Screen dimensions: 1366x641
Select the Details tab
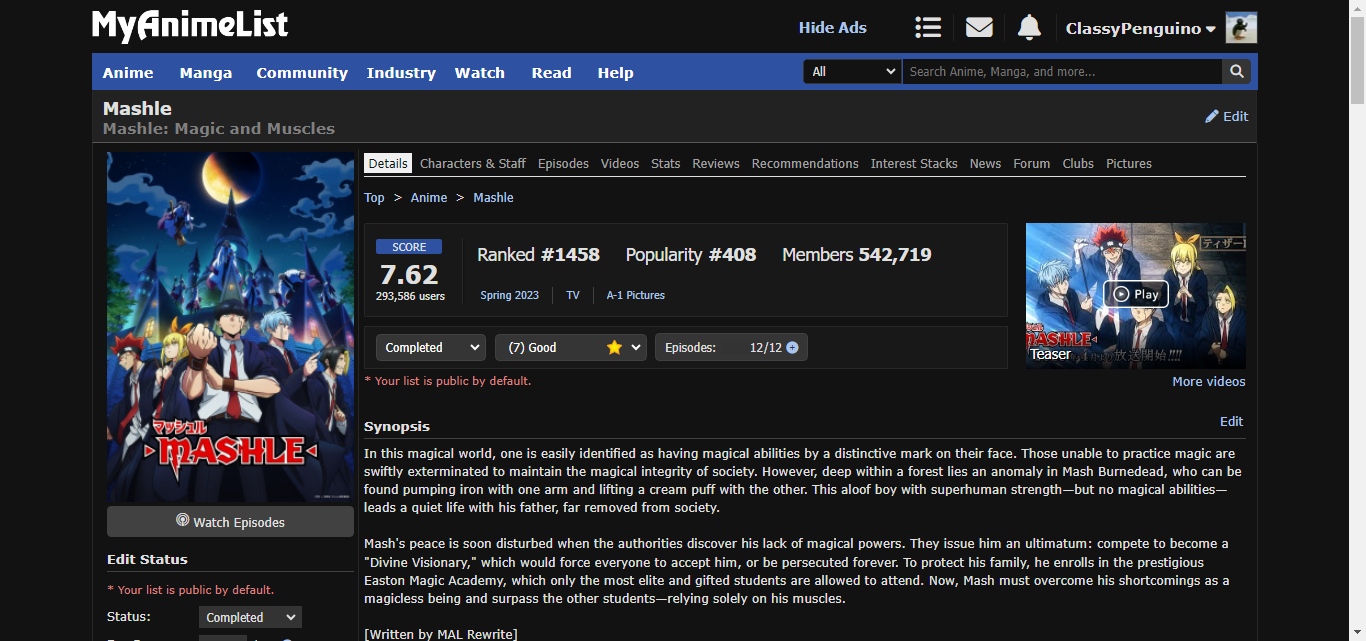coord(388,163)
